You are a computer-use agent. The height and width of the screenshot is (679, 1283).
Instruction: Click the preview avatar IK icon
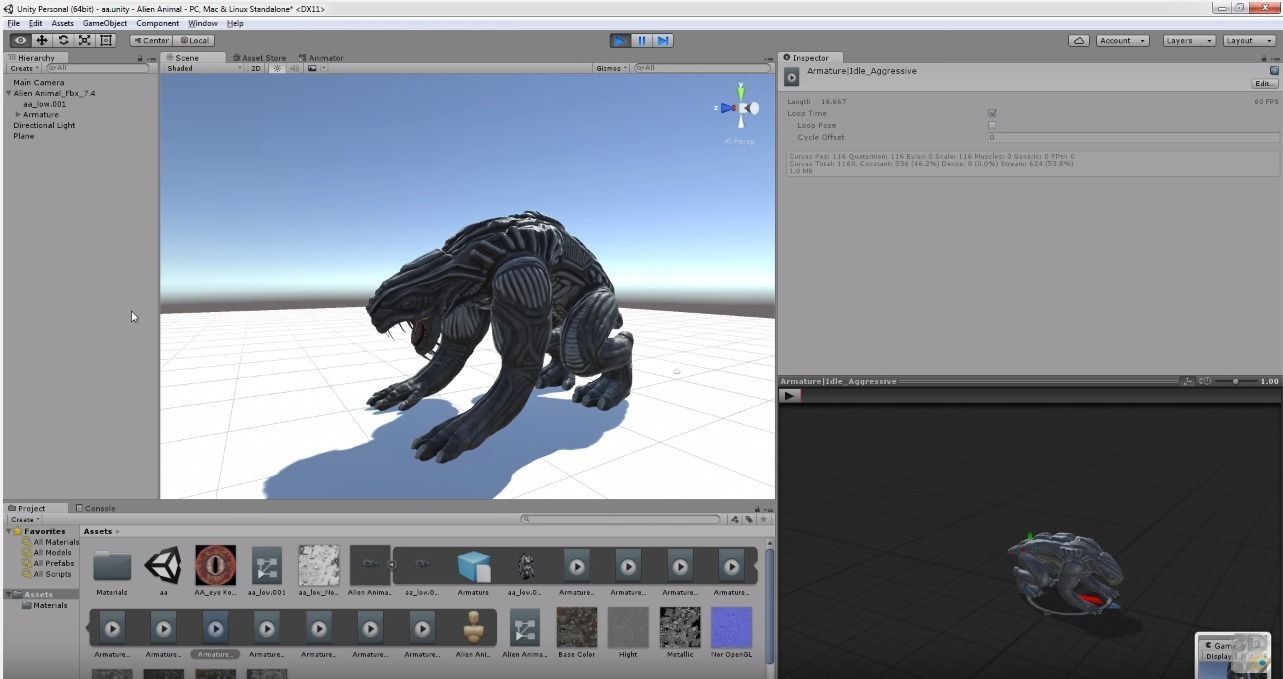(x=1187, y=381)
